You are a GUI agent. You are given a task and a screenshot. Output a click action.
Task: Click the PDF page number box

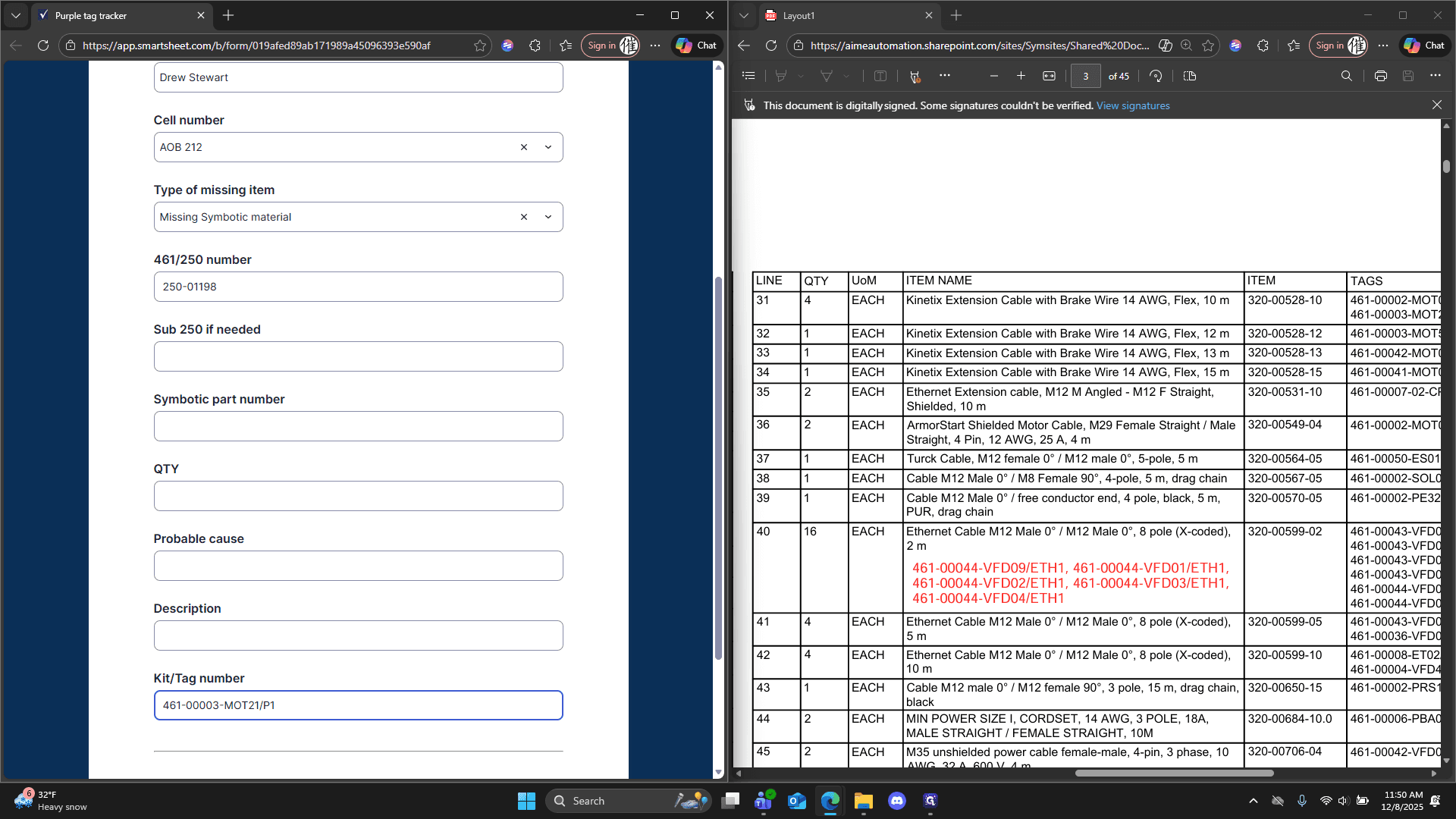1085,76
